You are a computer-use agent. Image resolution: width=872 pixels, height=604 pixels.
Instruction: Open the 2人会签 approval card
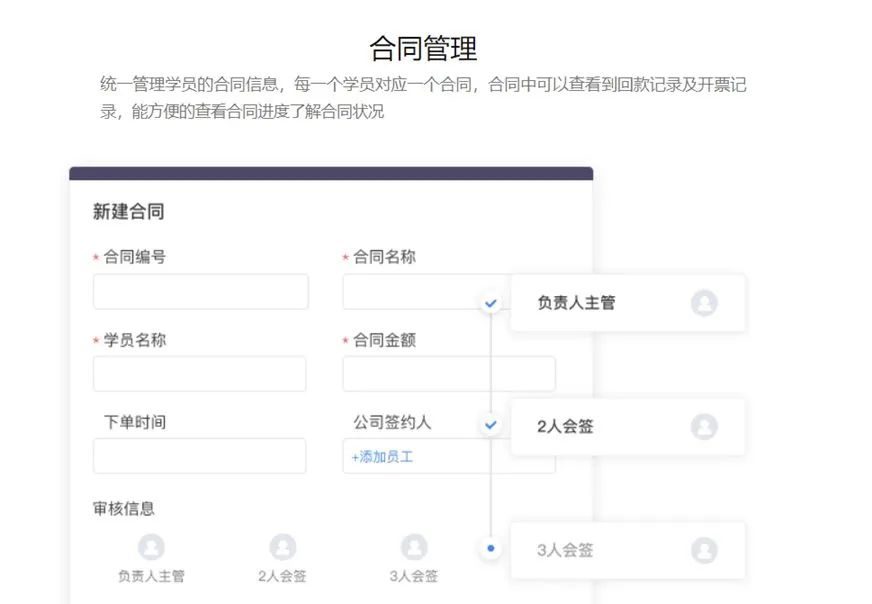[x=628, y=427]
